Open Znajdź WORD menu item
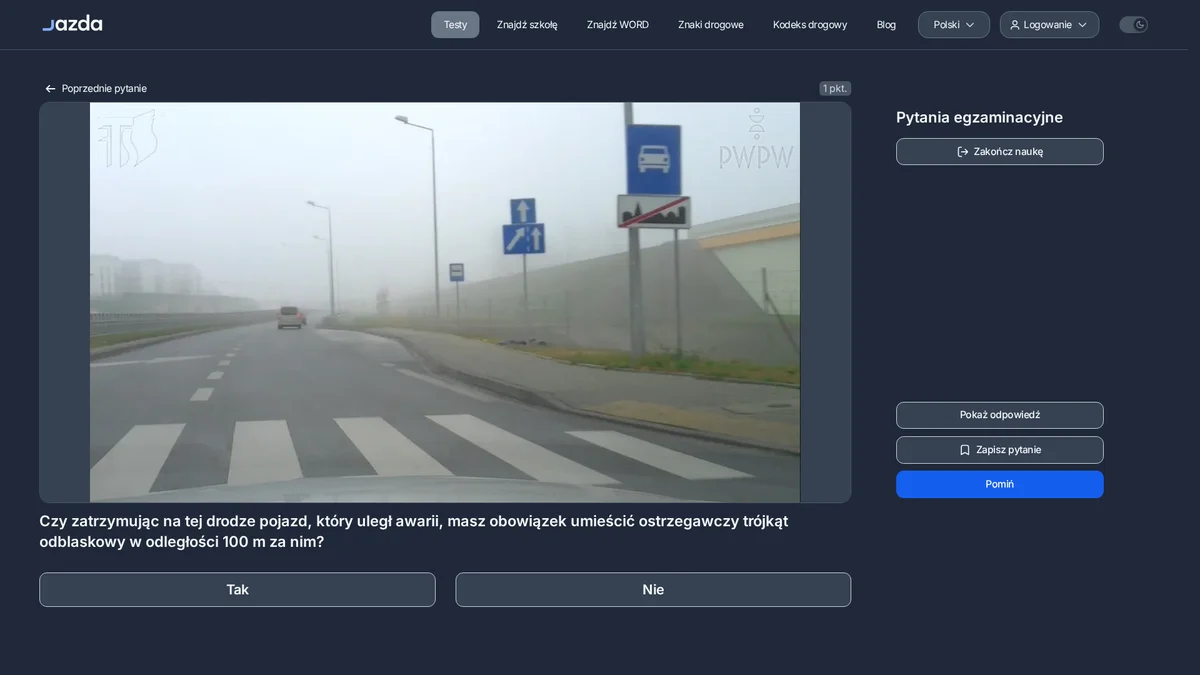The height and width of the screenshot is (675, 1200). point(618,25)
